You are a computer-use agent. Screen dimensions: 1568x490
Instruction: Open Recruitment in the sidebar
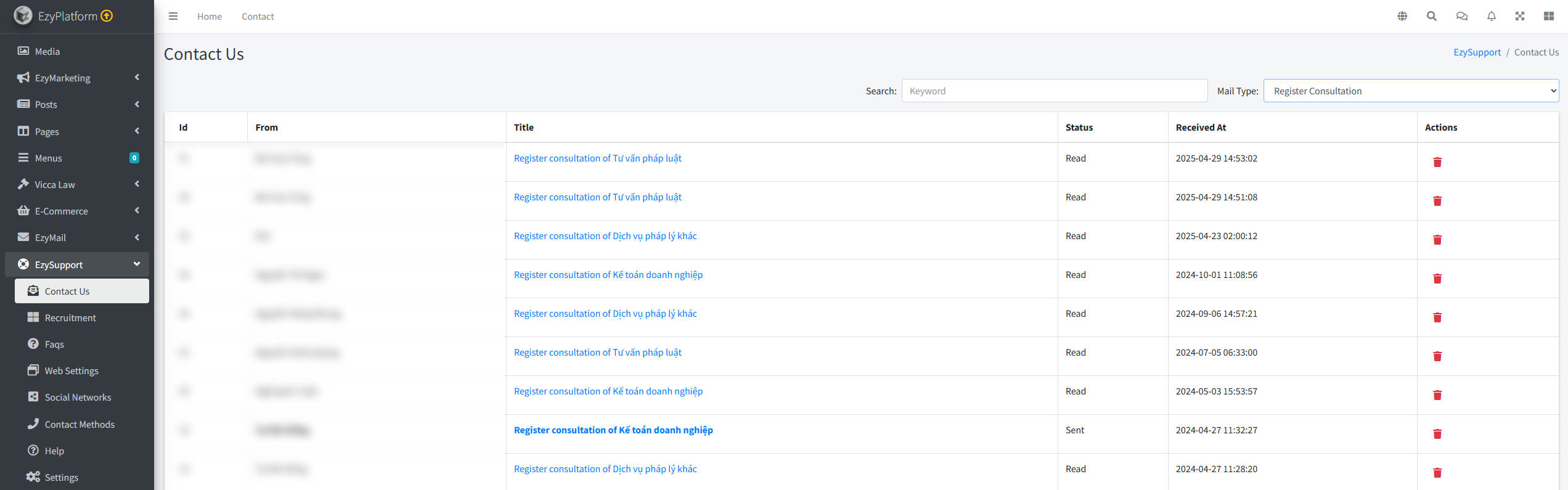[x=70, y=318]
